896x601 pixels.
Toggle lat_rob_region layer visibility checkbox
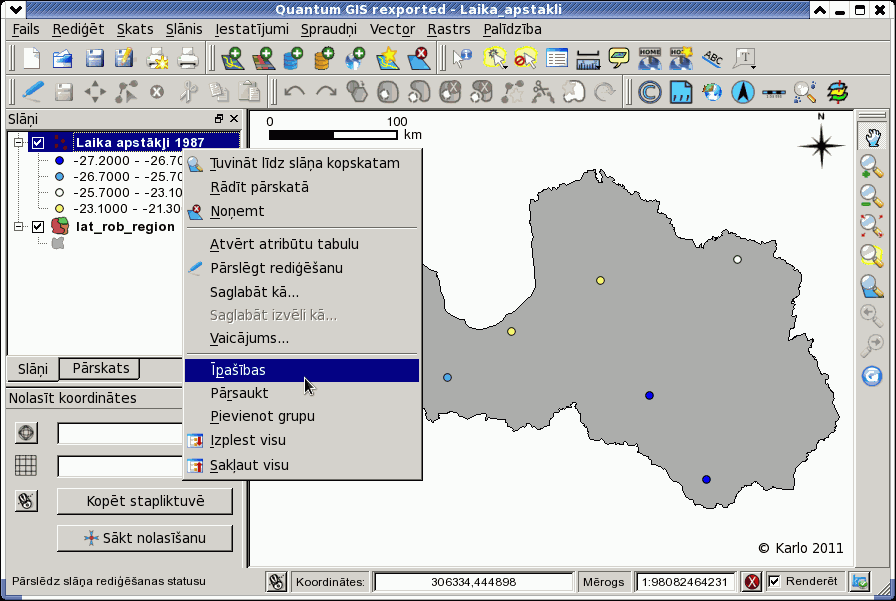(38, 227)
